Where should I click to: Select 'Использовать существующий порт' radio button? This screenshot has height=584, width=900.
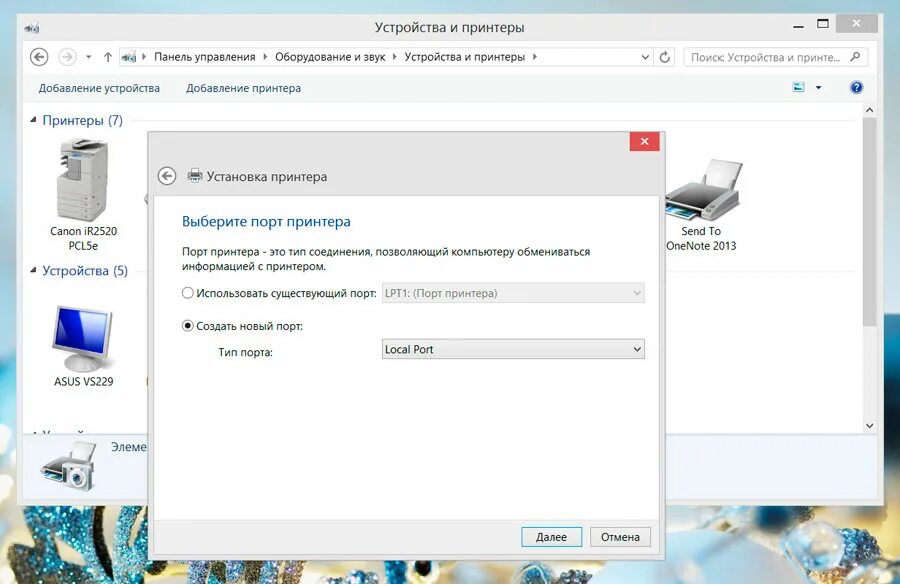pos(187,292)
